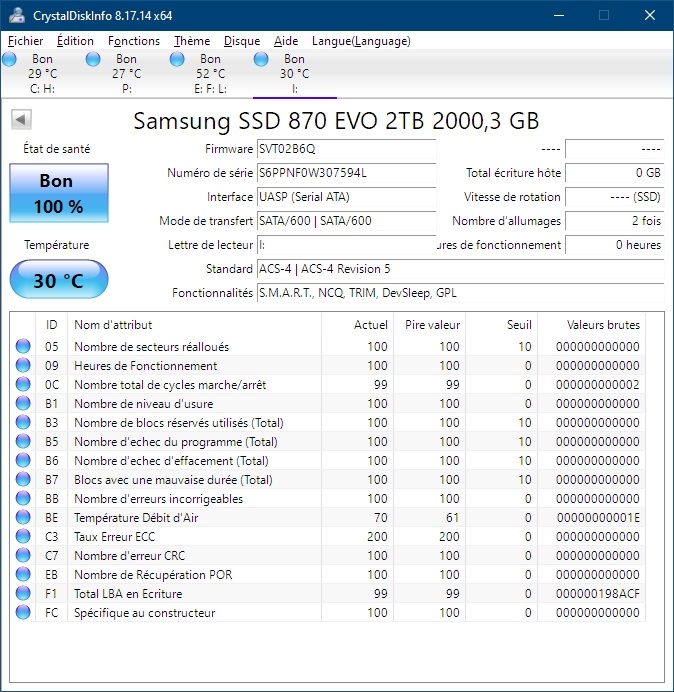674x692 pixels.
Task: Open the Aide menu
Action: click(286, 41)
